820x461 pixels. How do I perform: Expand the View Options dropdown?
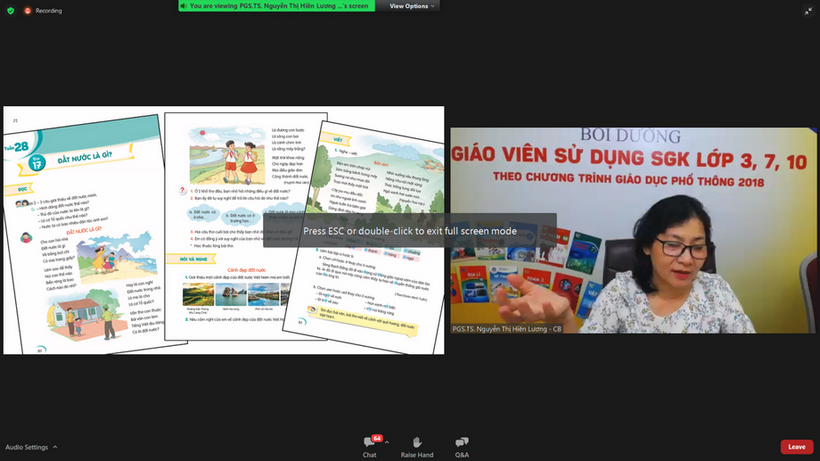pyautogui.click(x=408, y=6)
